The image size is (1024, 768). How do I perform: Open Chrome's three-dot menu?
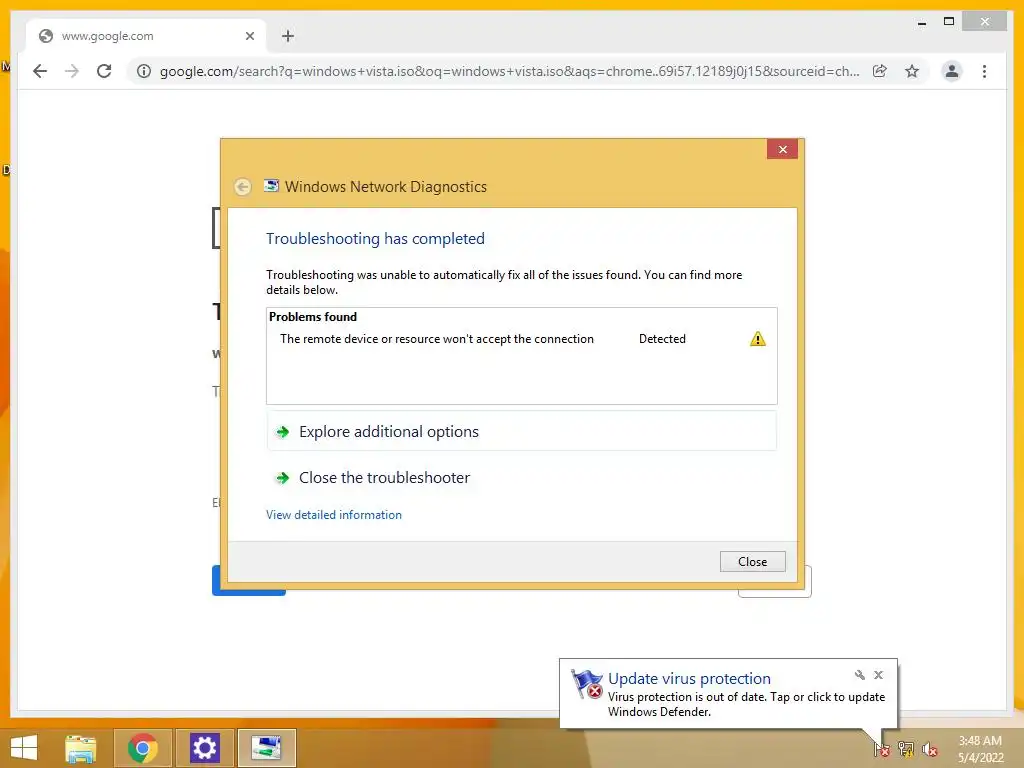[x=984, y=71]
